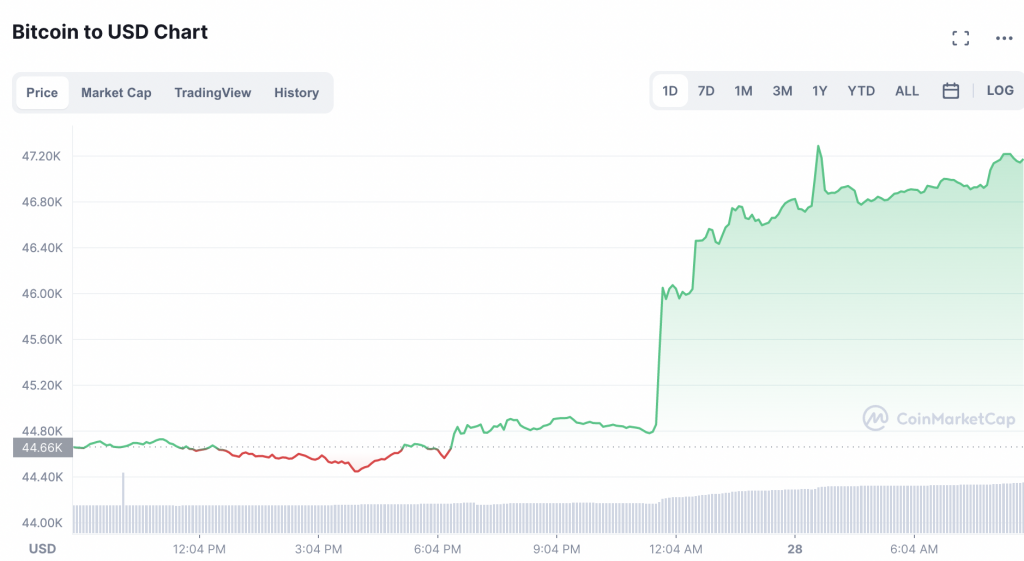This screenshot has height=561, width=1024.
Task: Open the three-dot more options menu
Action: pos(1004,38)
